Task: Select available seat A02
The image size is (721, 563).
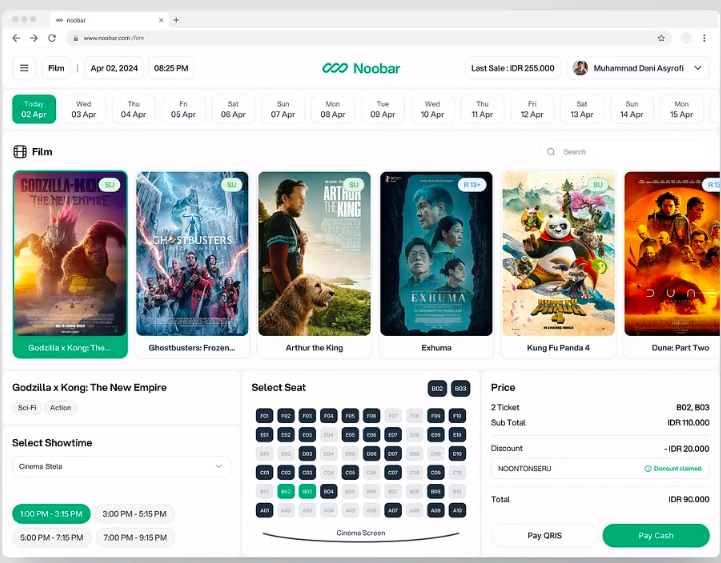Action: click(286, 510)
